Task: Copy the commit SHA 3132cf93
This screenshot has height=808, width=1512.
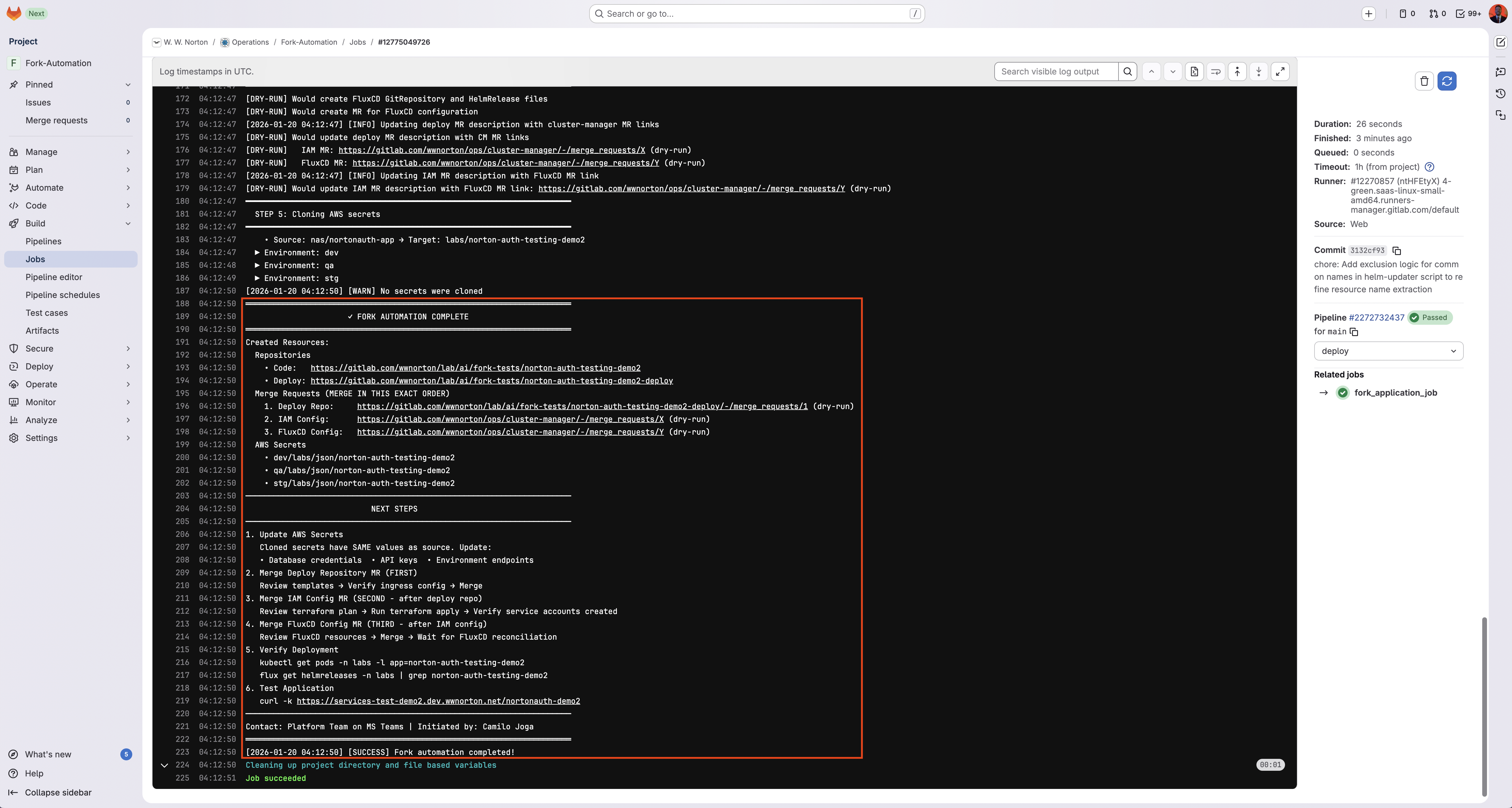Action: [x=1397, y=251]
